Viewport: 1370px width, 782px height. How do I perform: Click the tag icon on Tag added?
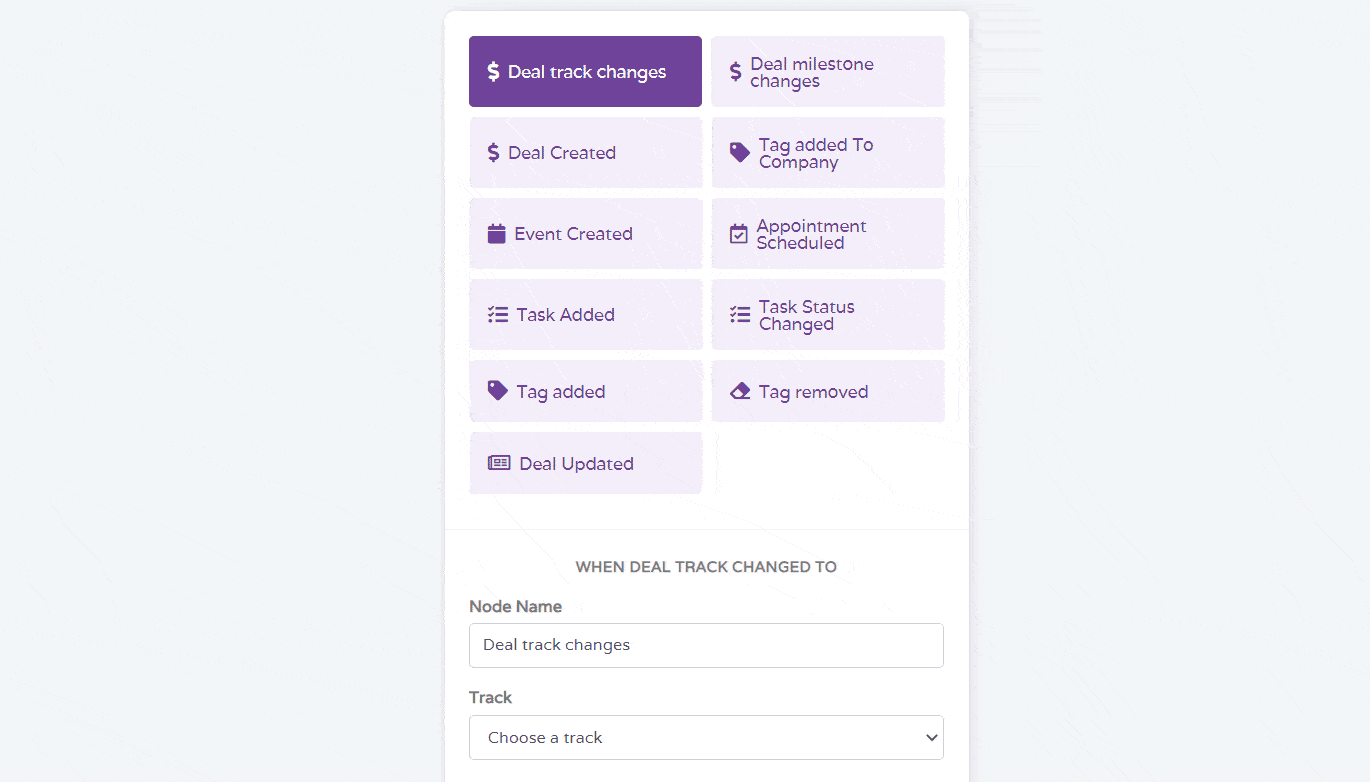(x=497, y=391)
